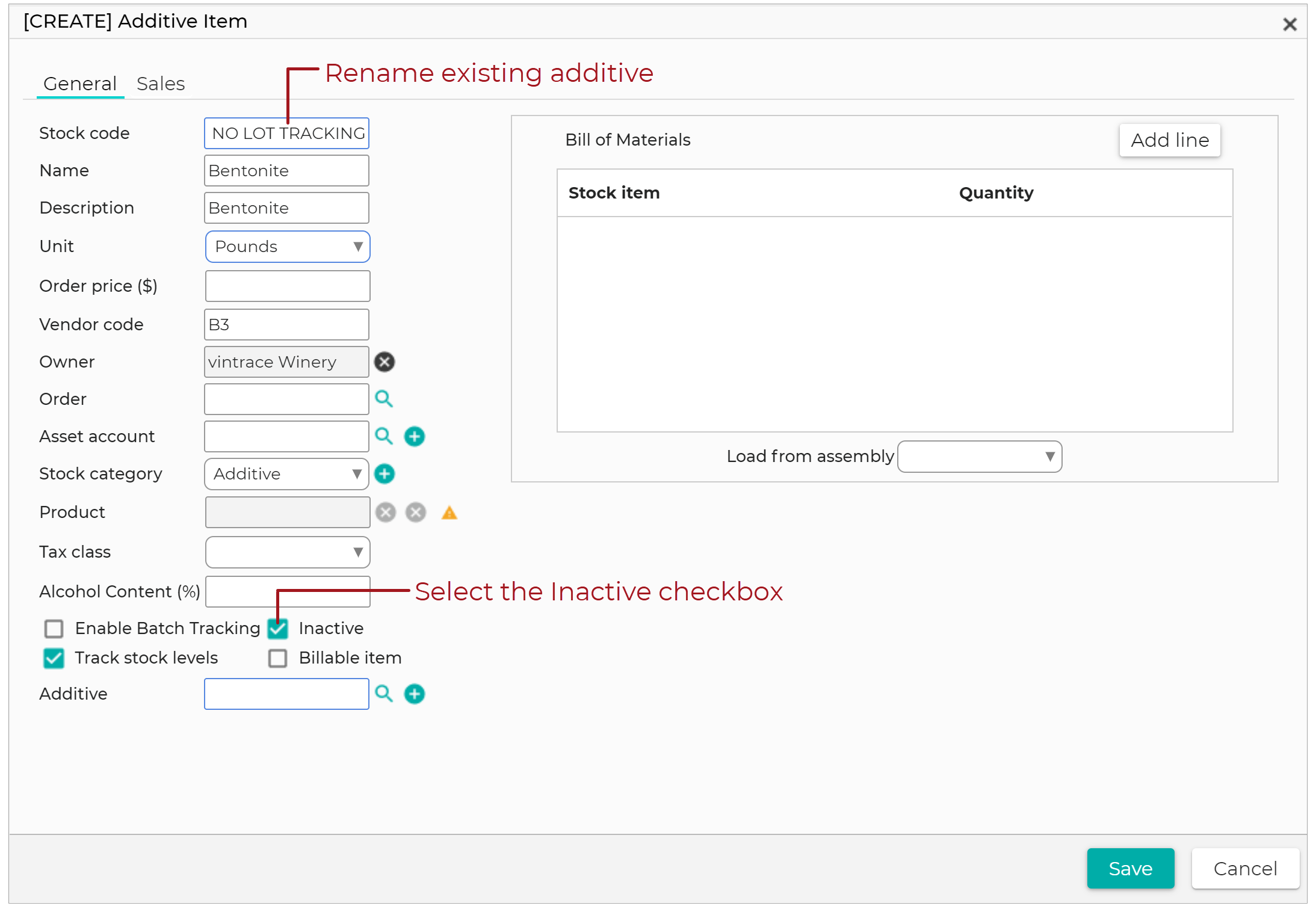Expand the Tax class dropdown
This screenshot has width=1316, height=912.
tap(288, 552)
